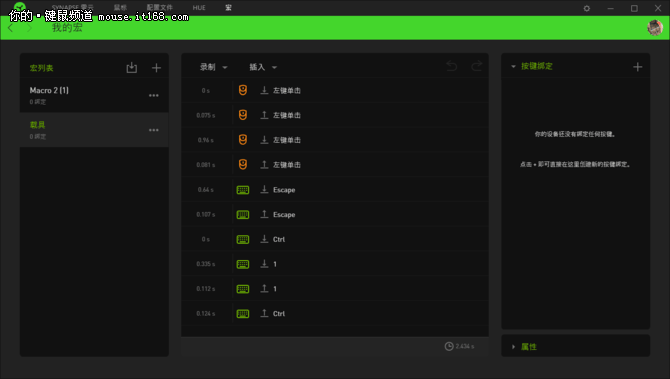Collapse the 按键绑定 panel
Viewport: 670px width, 379px height.
[513, 67]
